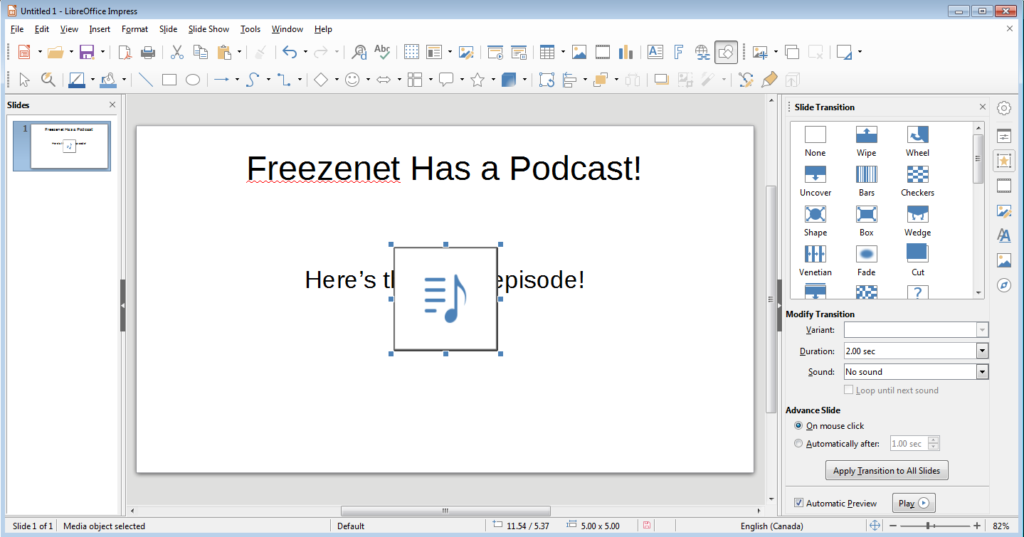Choose the Checkers slide transition
1024x537 pixels.
[917, 181]
